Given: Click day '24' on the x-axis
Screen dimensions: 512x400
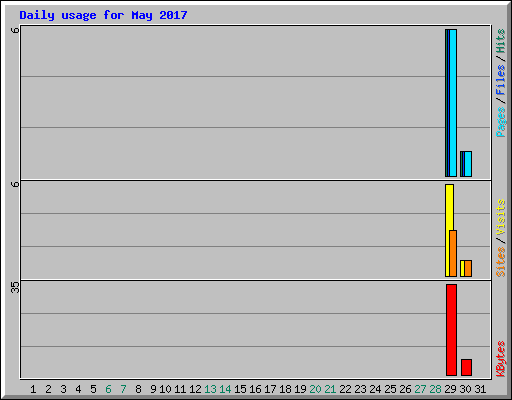Looking at the screenshot, I should (375, 389).
